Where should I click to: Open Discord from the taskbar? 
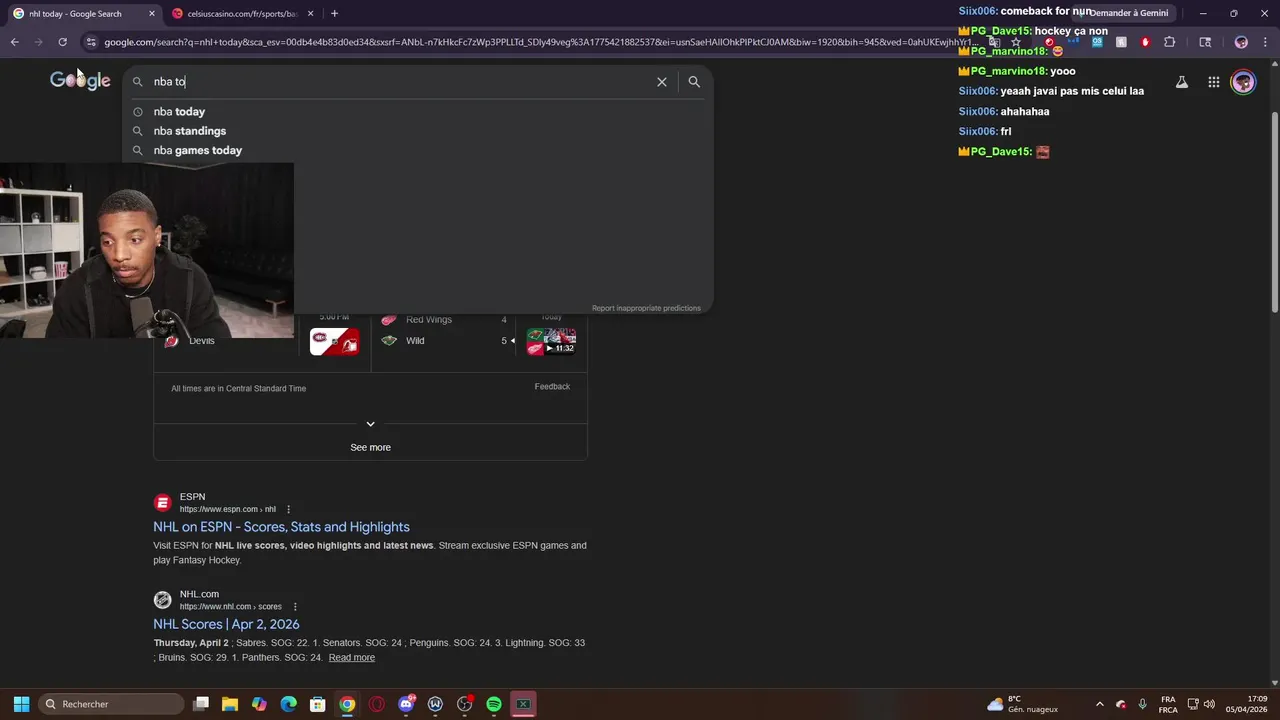(x=406, y=704)
